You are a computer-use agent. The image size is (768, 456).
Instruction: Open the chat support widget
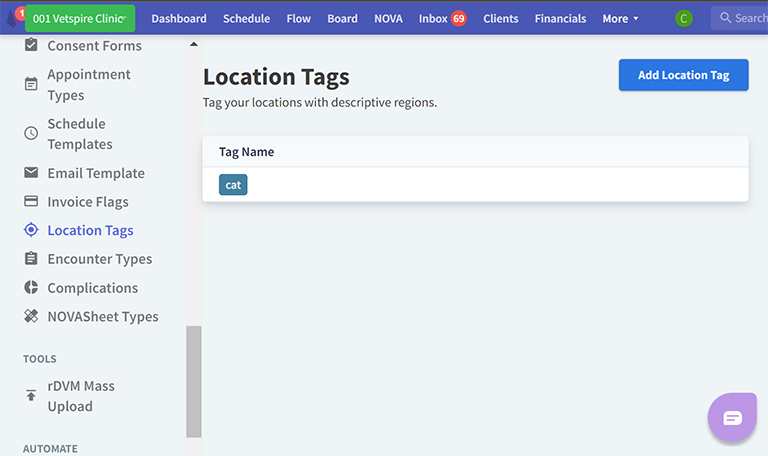tap(732, 418)
